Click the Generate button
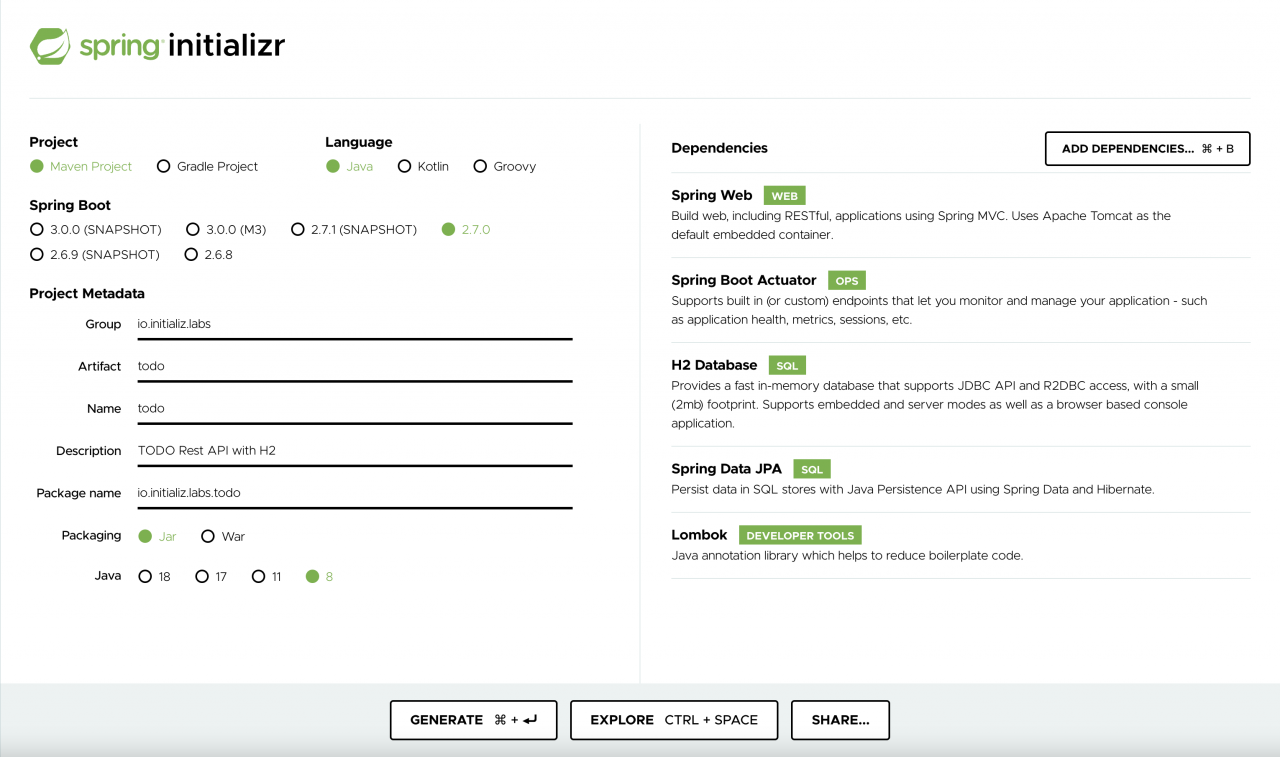The height and width of the screenshot is (757, 1280). pos(473,720)
